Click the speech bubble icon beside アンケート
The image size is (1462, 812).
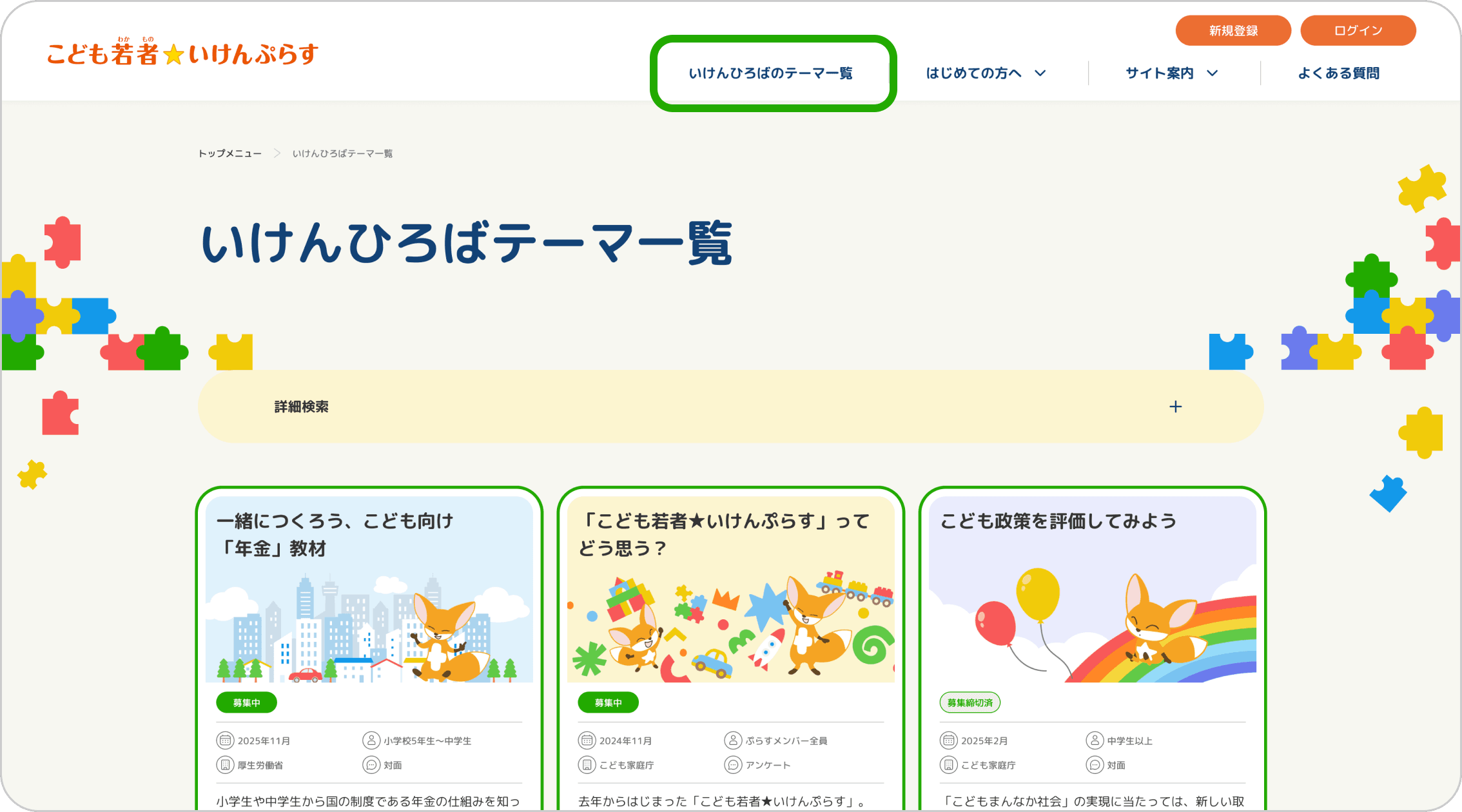click(734, 765)
